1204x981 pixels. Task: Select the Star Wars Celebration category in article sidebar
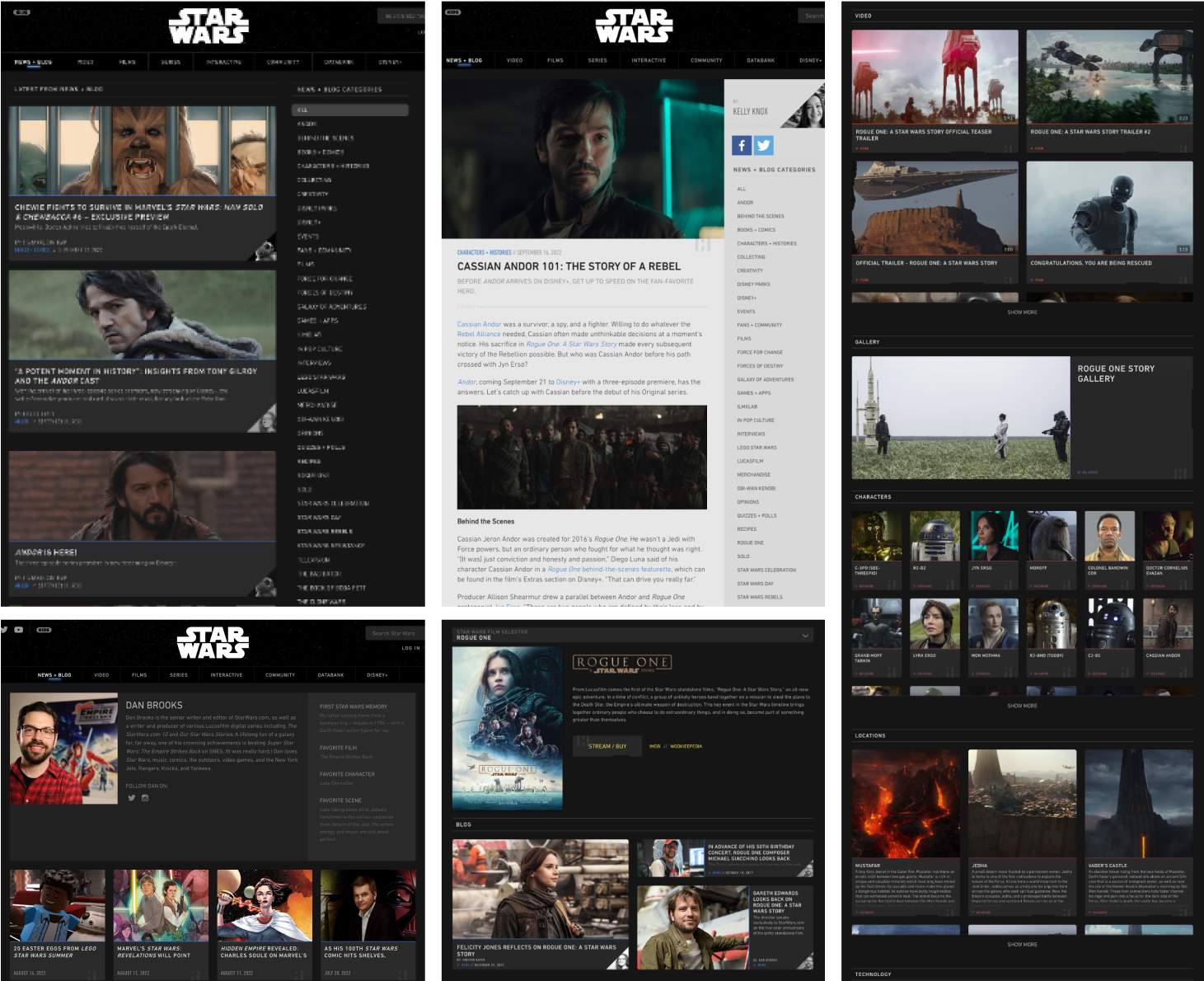point(766,570)
